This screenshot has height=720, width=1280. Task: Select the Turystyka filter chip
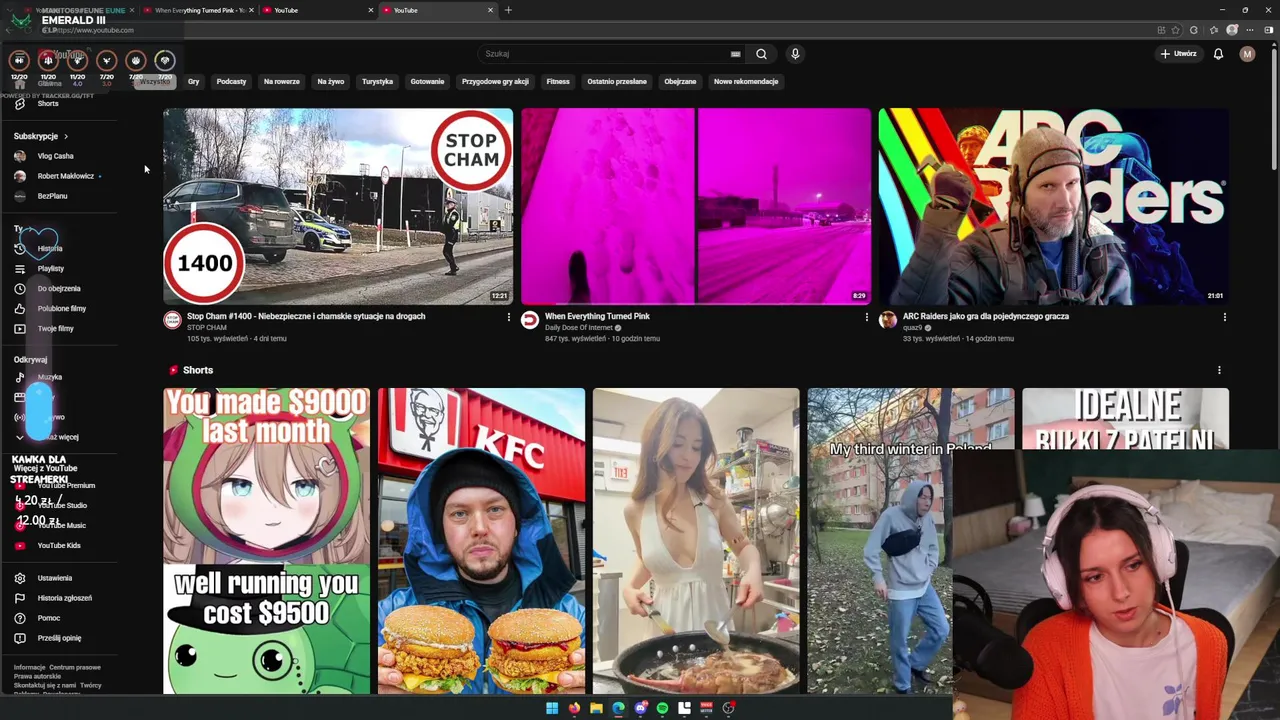click(378, 82)
